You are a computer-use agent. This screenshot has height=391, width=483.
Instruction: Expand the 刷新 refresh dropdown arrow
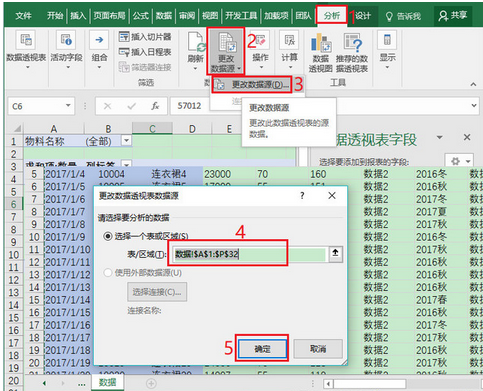point(195,69)
